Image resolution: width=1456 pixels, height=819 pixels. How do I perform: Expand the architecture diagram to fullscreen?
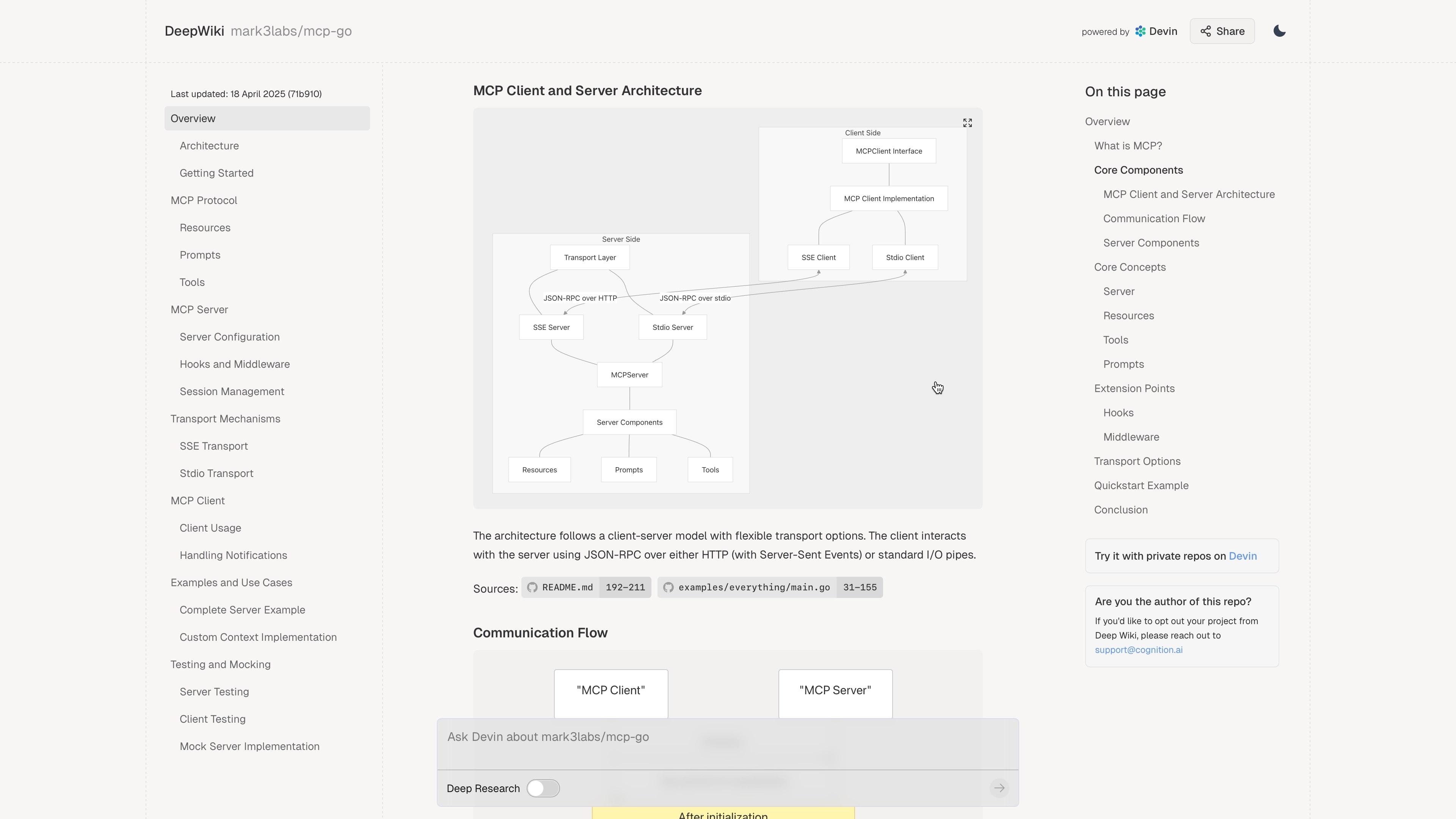(967, 123)
